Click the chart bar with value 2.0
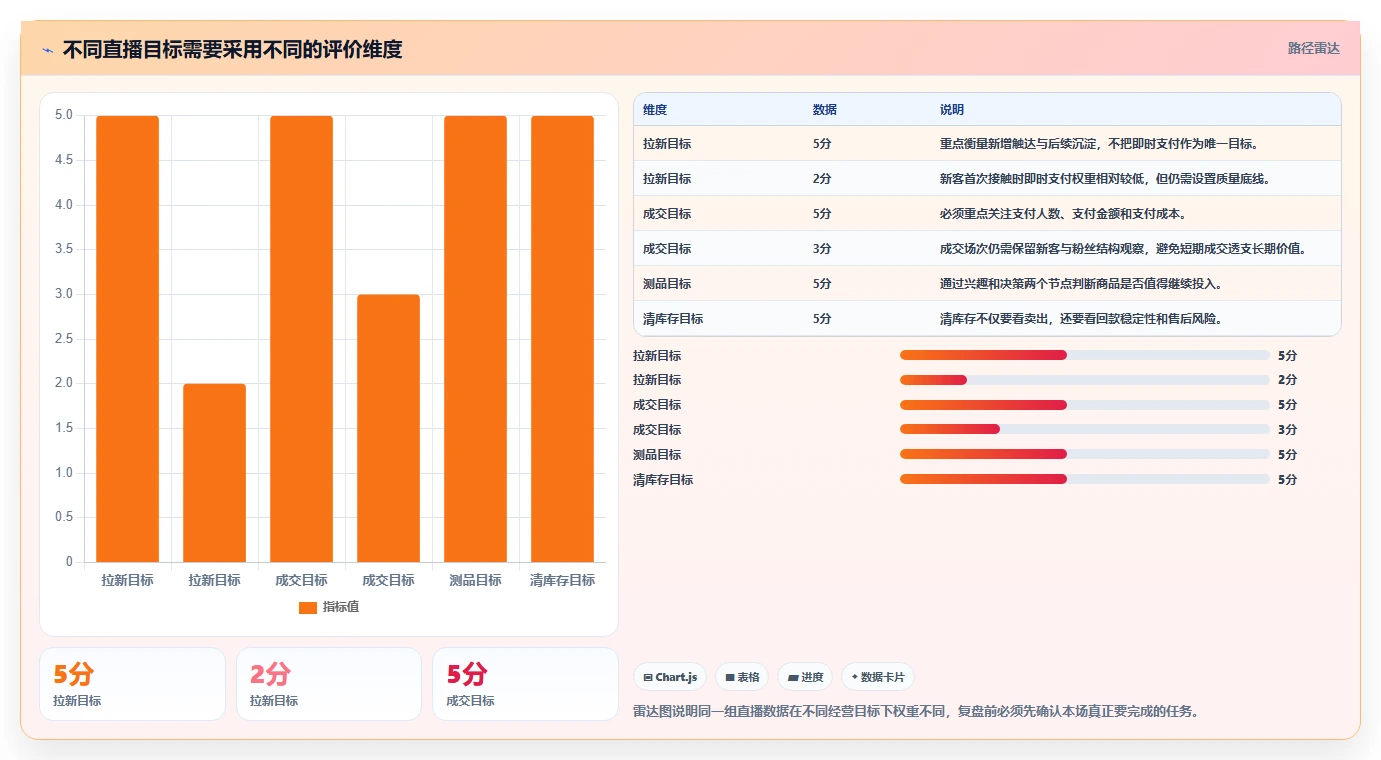1381x760 pixels. [x=214, y=473]
